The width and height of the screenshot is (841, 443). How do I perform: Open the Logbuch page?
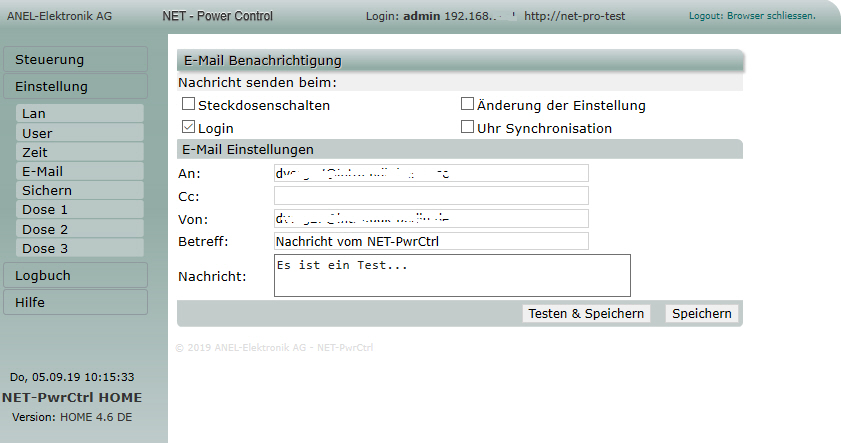[x=76, y=276]
